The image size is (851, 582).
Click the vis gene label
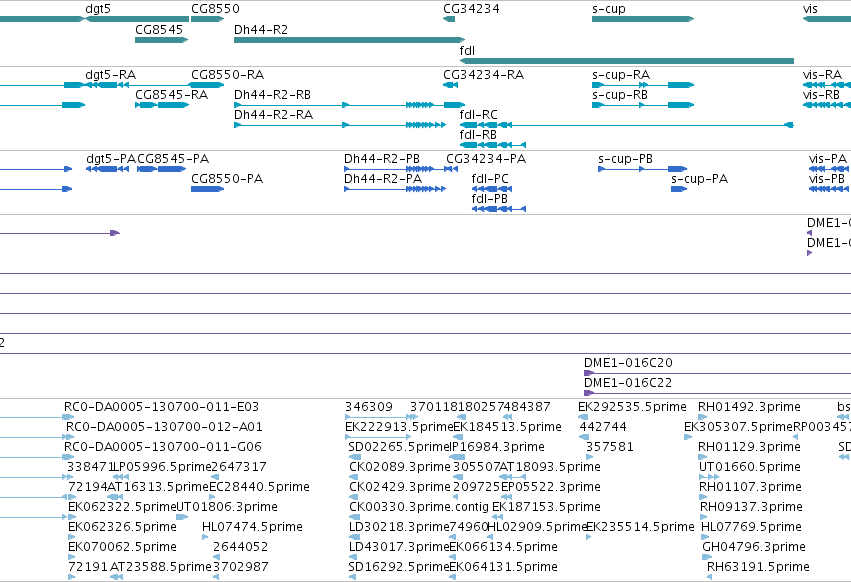810,9
